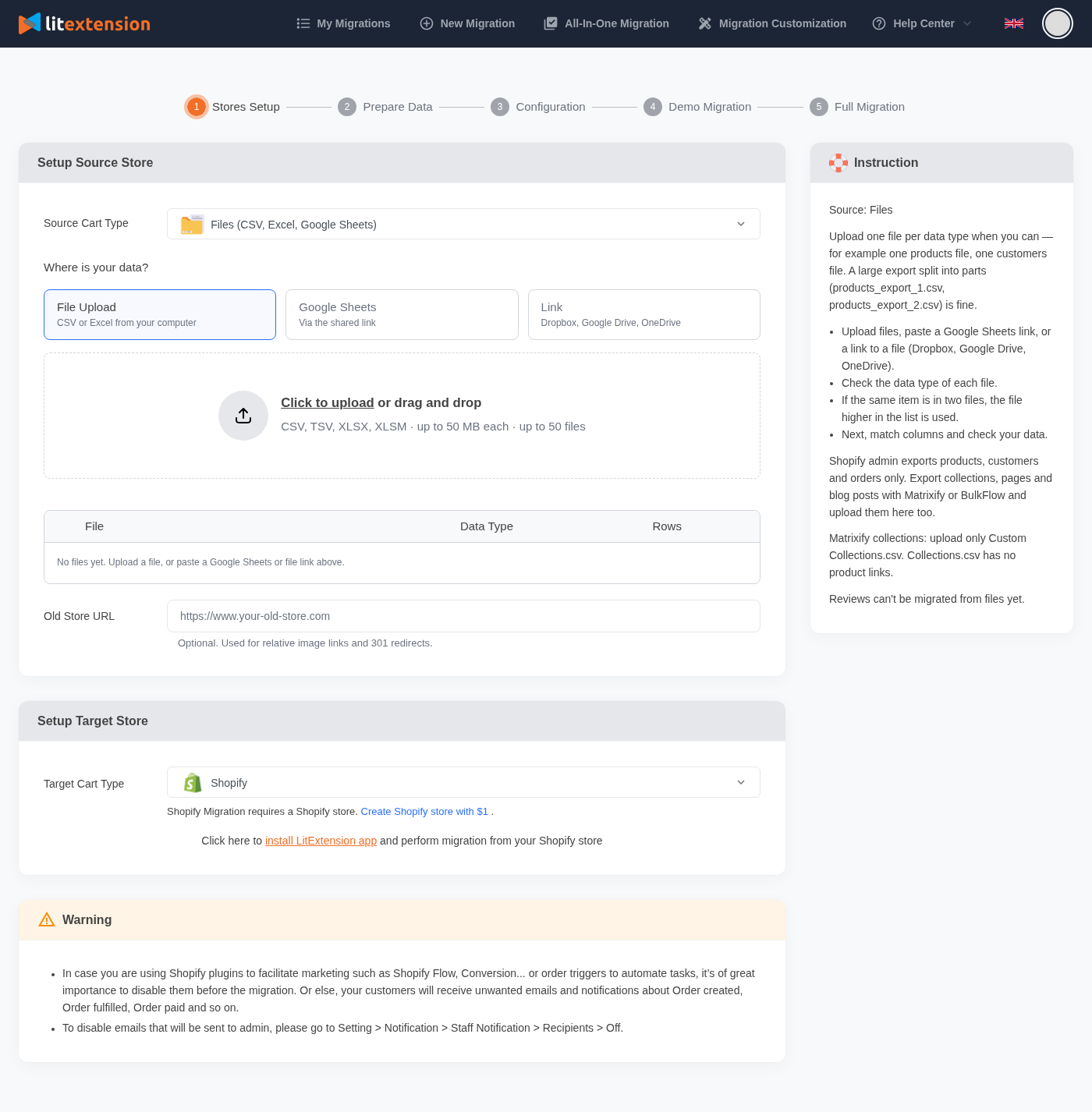Click the Help Center label
Viewport: 1092px width, 1112px height.
[x=924, y=23]
